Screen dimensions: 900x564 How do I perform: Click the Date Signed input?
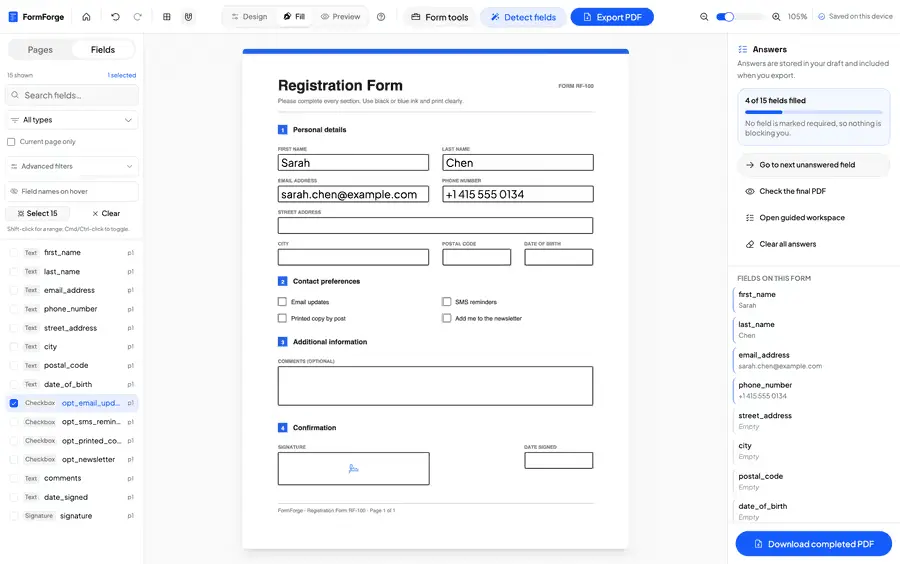tap(558, 461)
